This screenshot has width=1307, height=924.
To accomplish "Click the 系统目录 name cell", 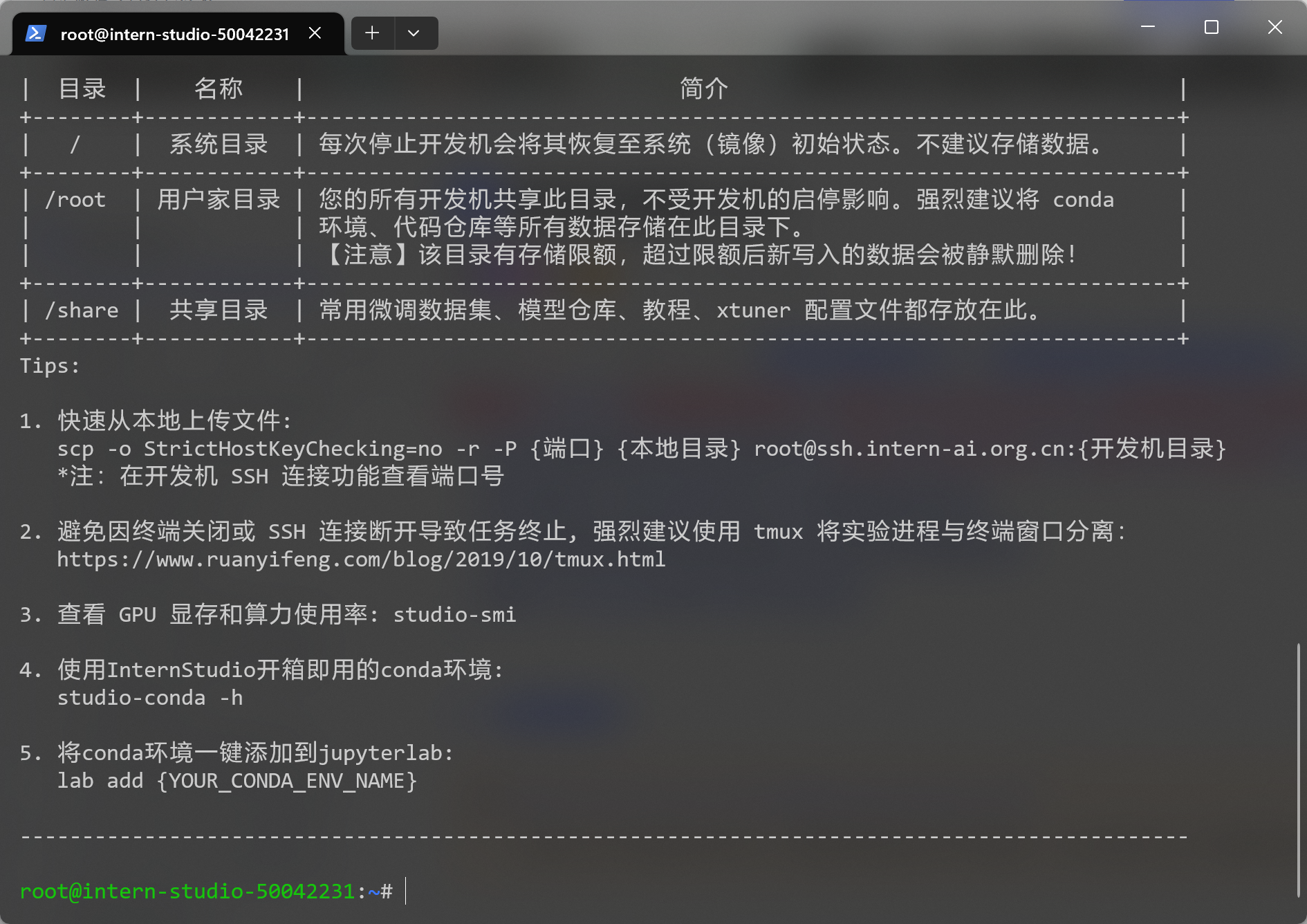I will [x=219, y=144].
